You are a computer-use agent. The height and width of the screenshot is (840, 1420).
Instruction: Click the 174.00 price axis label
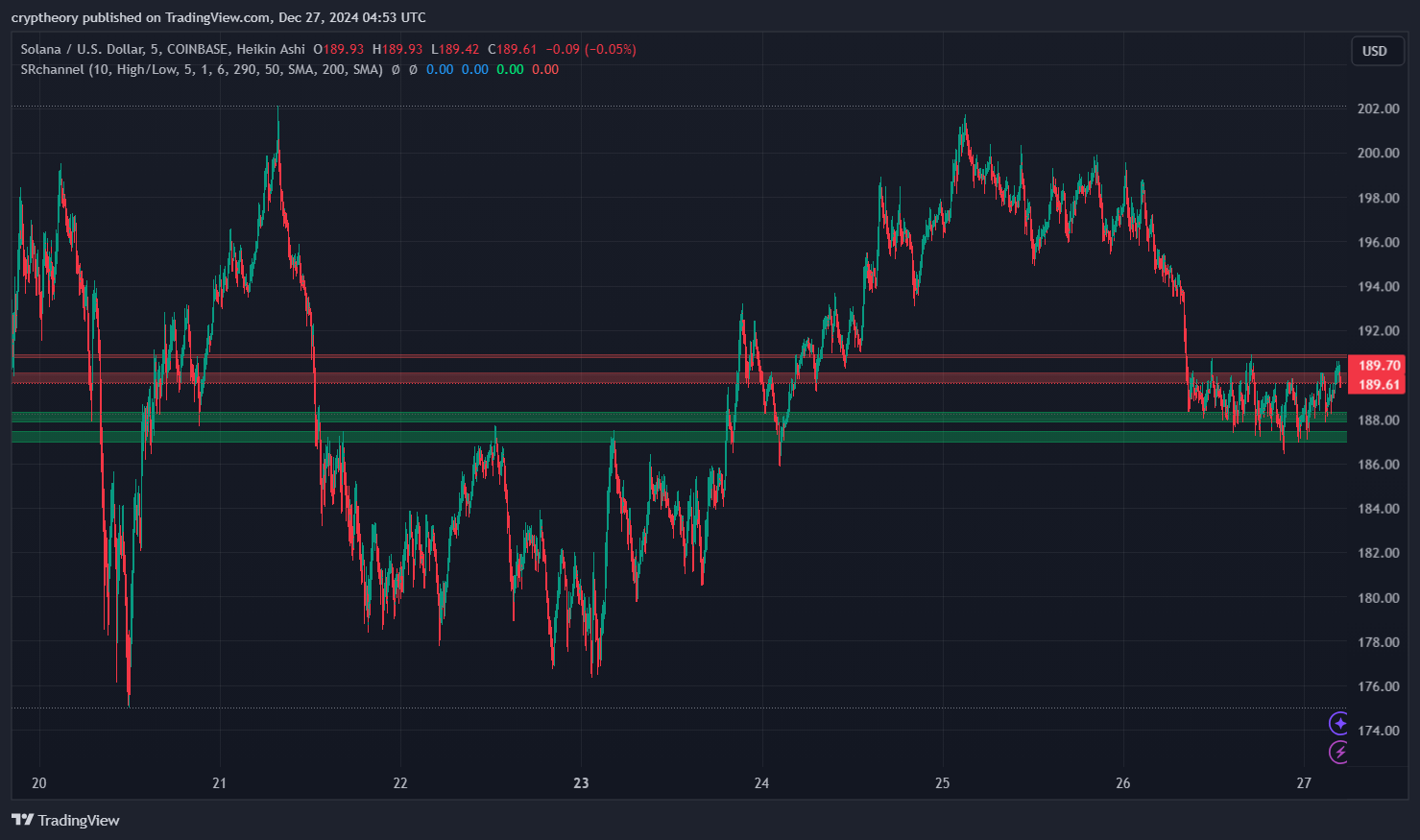coord(1378,730)
